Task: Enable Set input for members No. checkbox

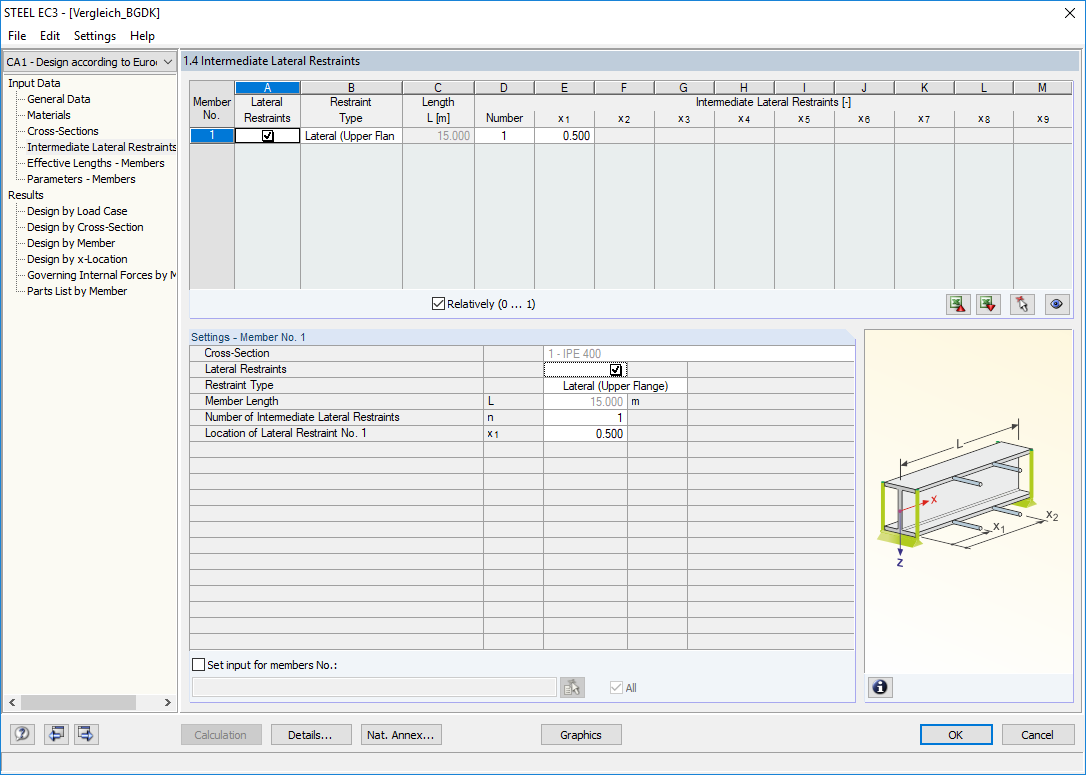Action: (199, 664)
